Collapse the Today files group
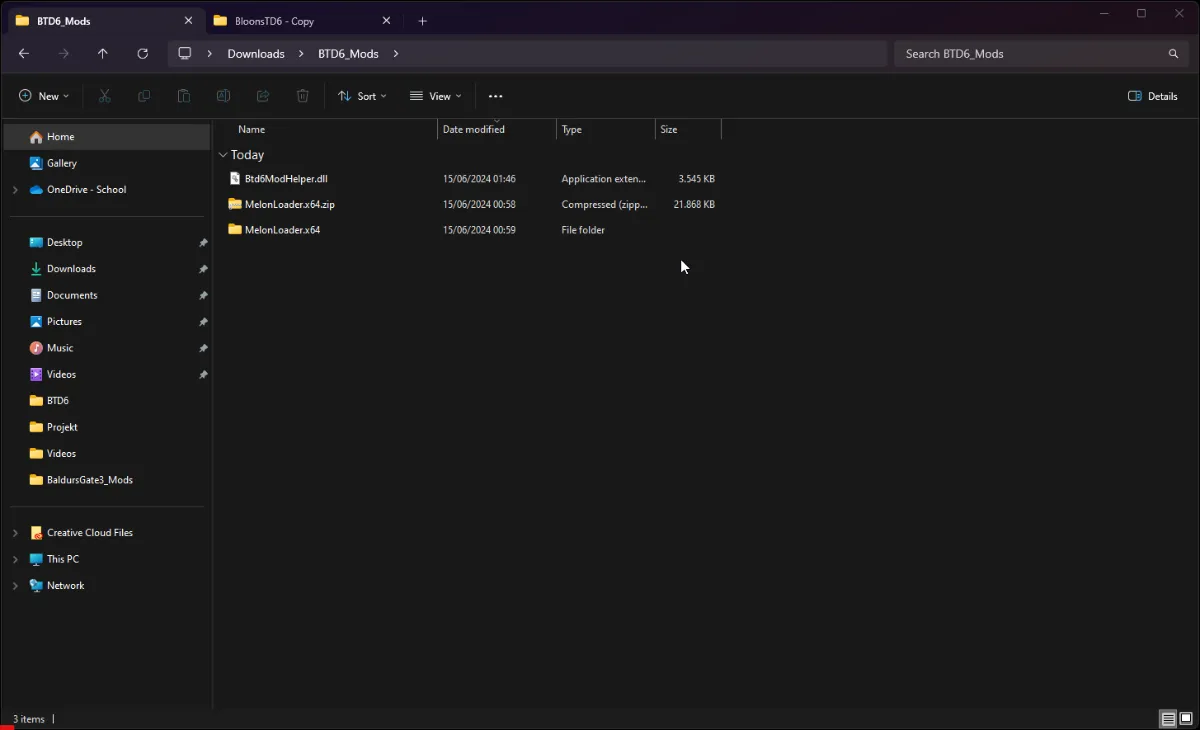 pos(222,155)
